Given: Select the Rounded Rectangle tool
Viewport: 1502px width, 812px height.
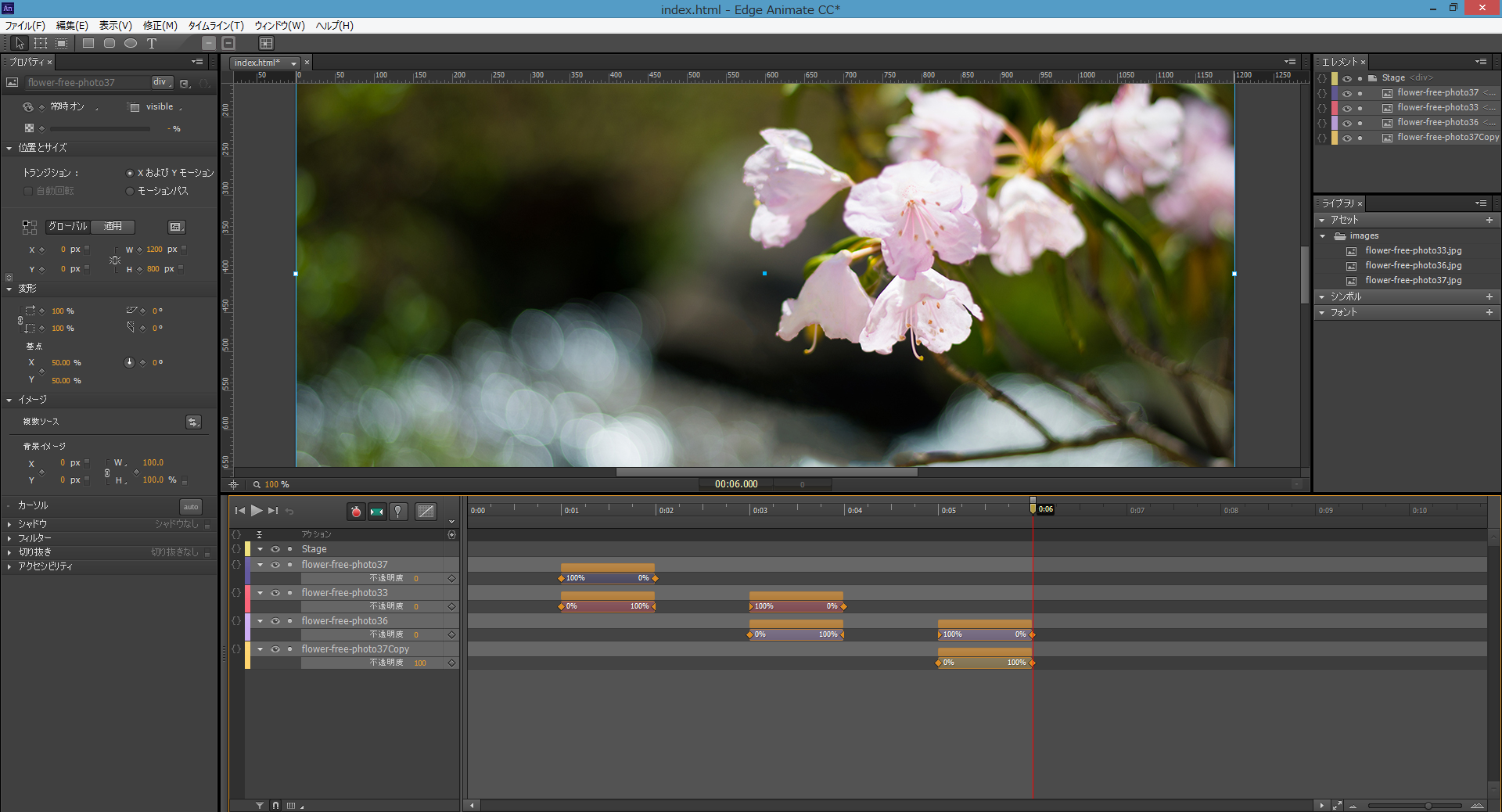Looking at the screenshot, I should coord(110,44).
